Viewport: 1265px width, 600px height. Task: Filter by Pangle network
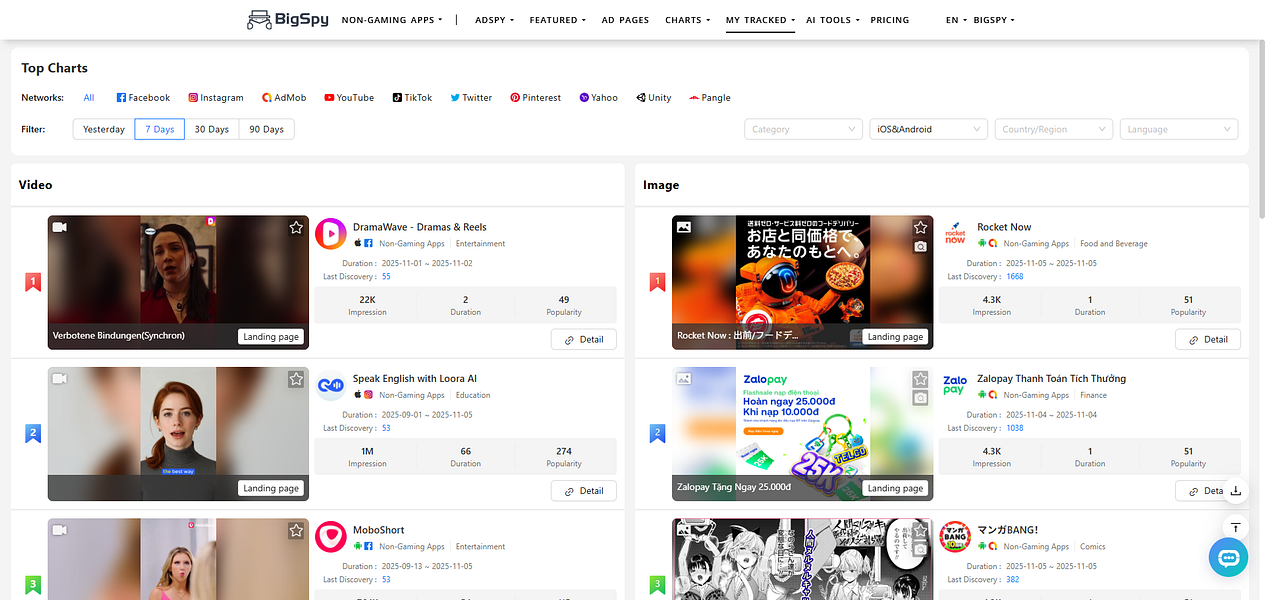point(710,98)
